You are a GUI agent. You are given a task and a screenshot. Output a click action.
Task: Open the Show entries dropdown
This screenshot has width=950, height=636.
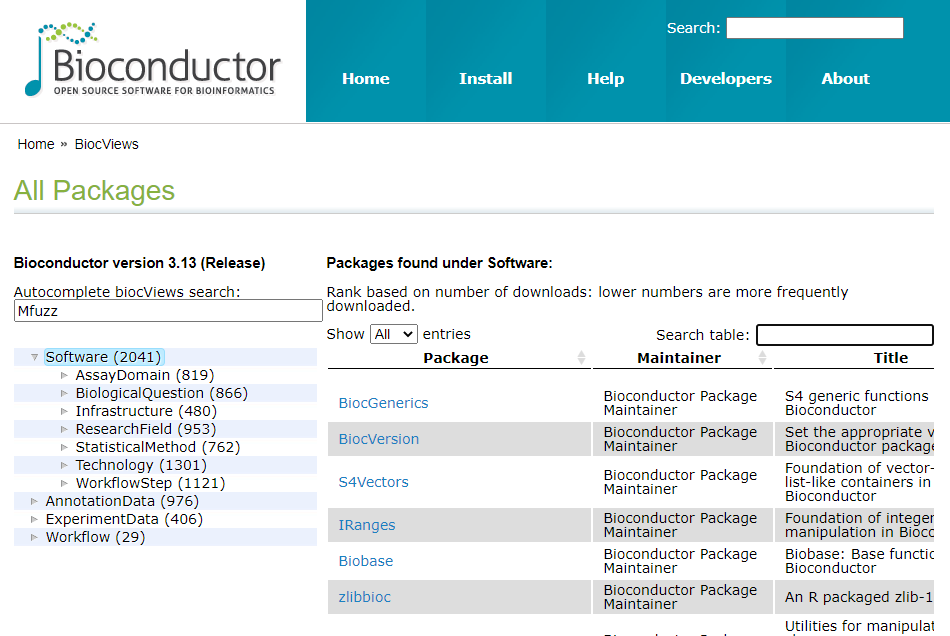[x=394, y=334]
